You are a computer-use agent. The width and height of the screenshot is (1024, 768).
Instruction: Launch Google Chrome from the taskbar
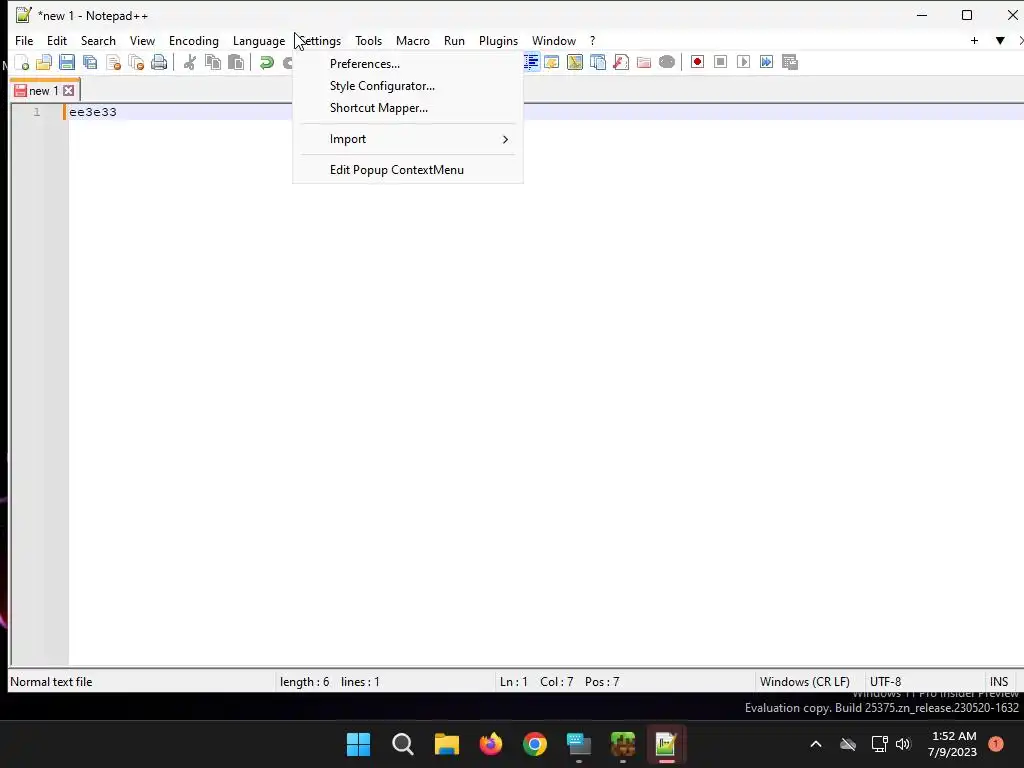[535, 744]
